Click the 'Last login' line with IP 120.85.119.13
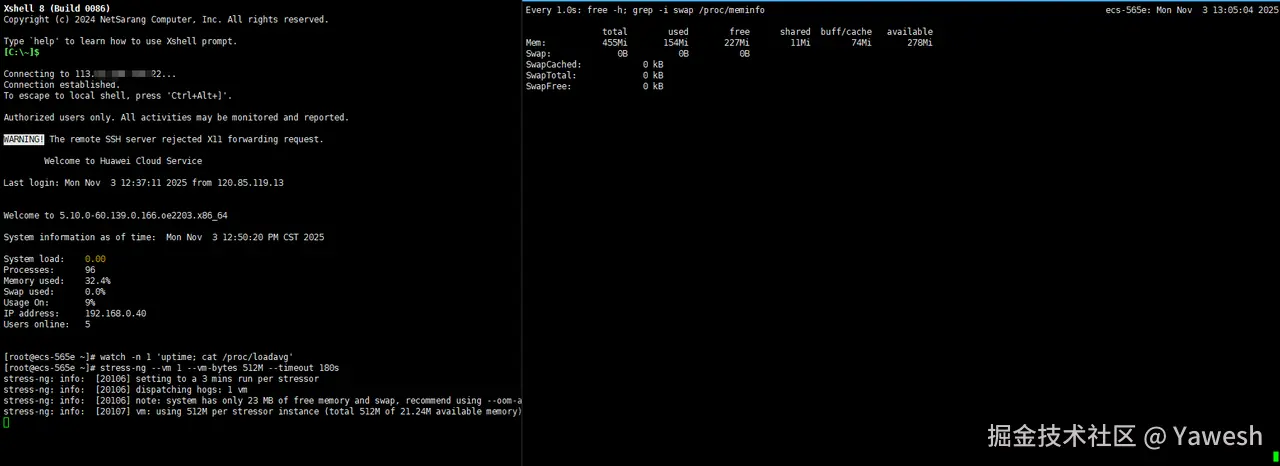The height and width of the screenshot is (466, 1280). (144, 183)
